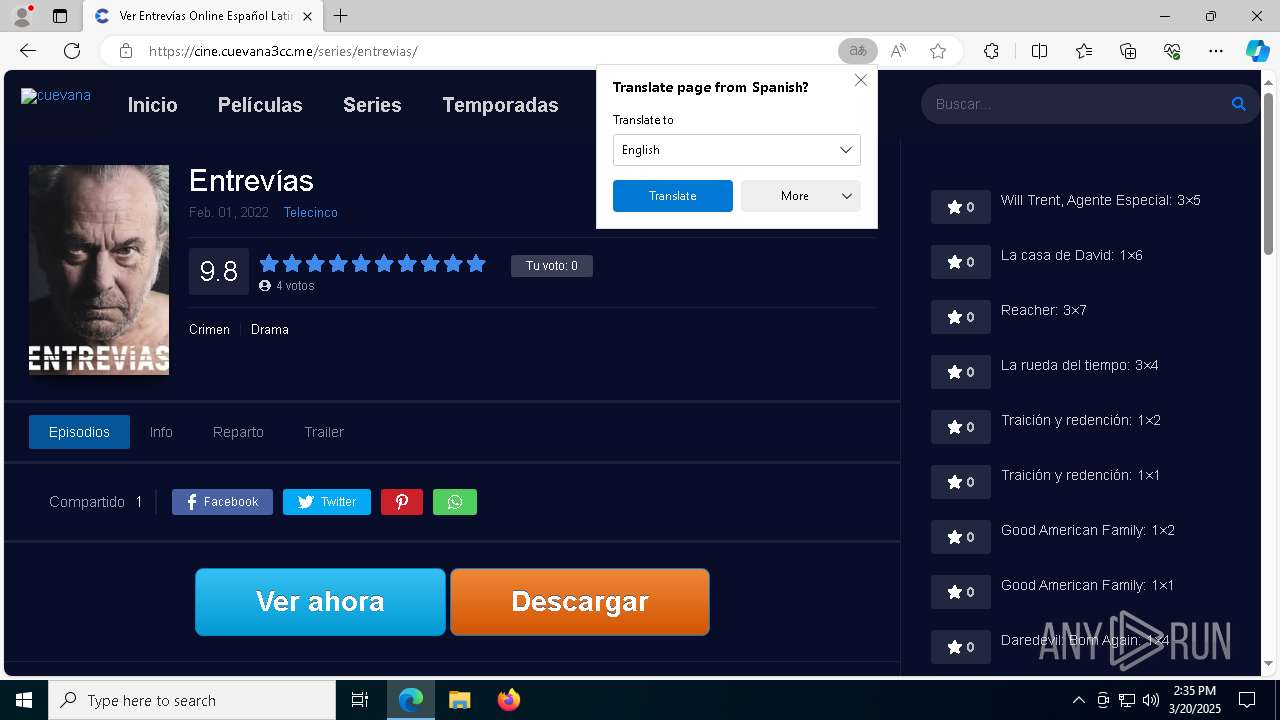Screen dimensions: 1280x720
Task: Click the Windows taskbar search box
Action: (192, 700)
